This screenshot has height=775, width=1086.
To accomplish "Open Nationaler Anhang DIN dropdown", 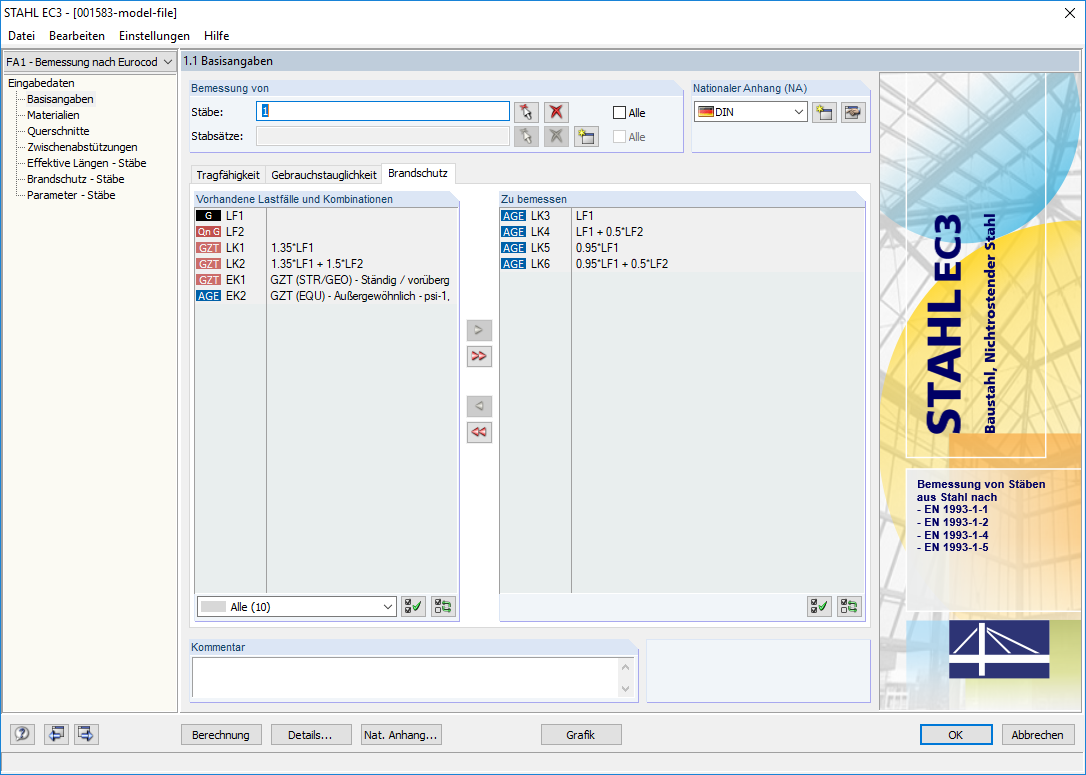I will click(799, 112).
